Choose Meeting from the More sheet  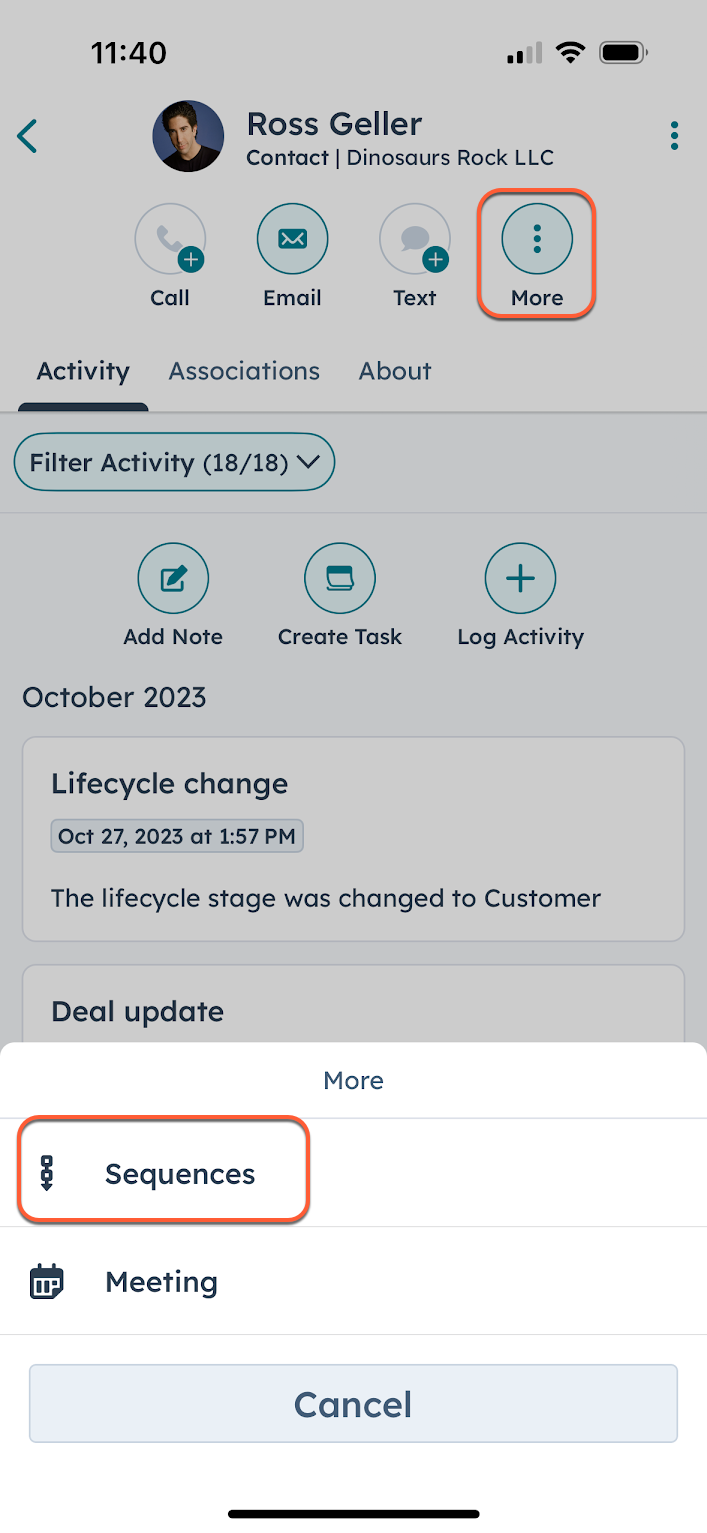pos(160,1281)
